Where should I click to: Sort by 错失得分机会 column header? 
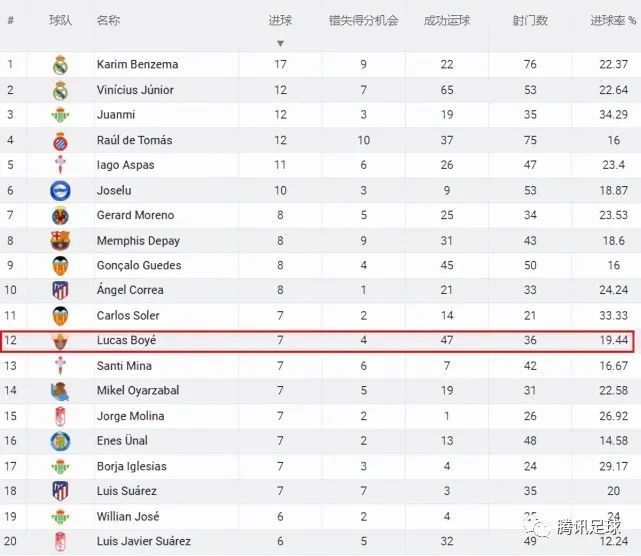click(x=363, y=20)
